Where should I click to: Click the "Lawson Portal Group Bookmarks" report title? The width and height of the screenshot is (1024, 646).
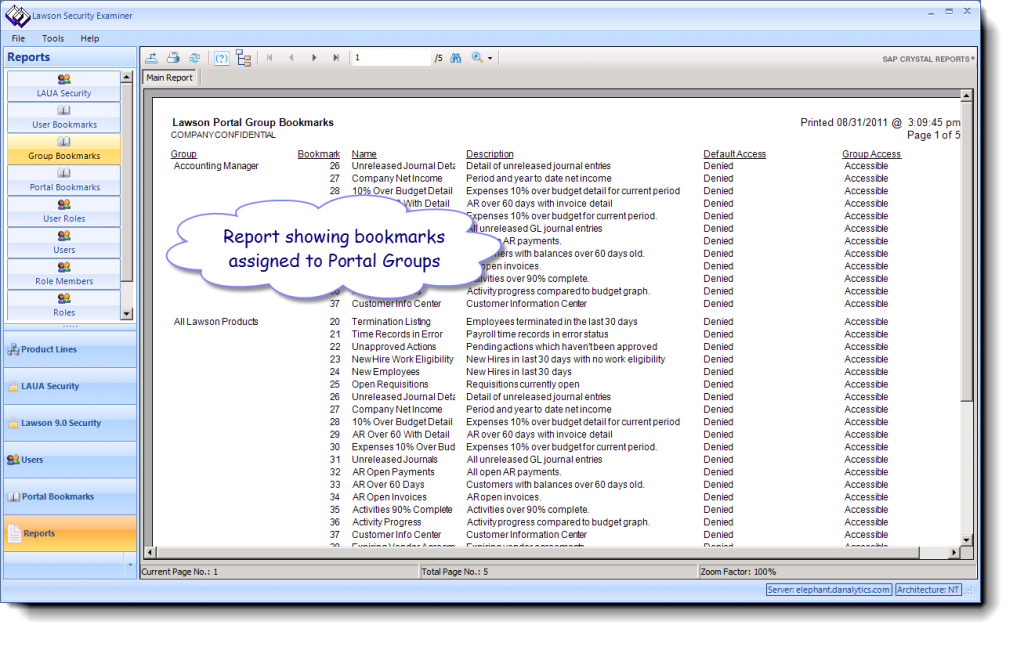253,122
